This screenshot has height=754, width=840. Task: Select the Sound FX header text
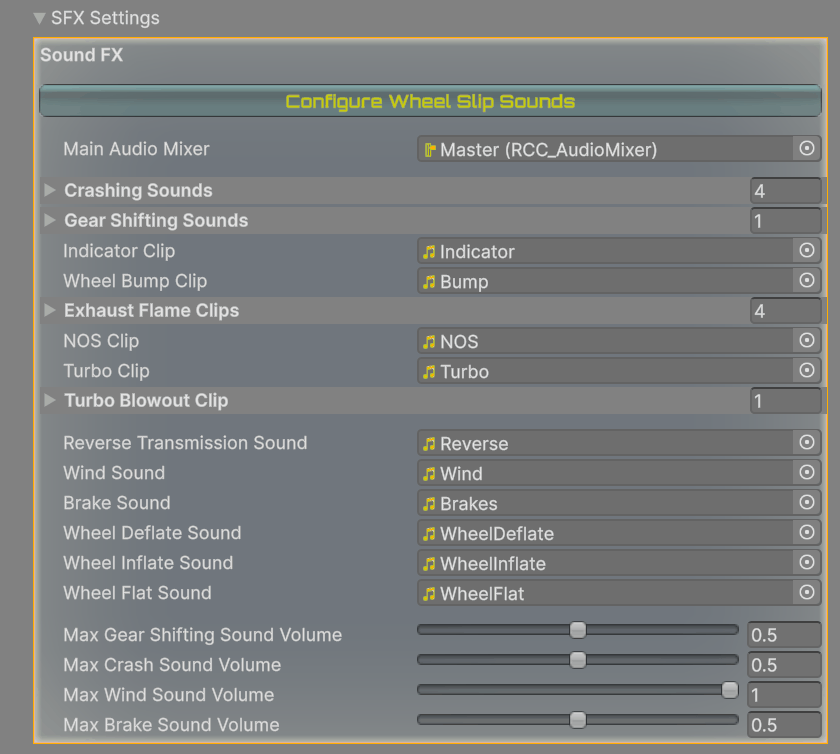tap(81, 55)
